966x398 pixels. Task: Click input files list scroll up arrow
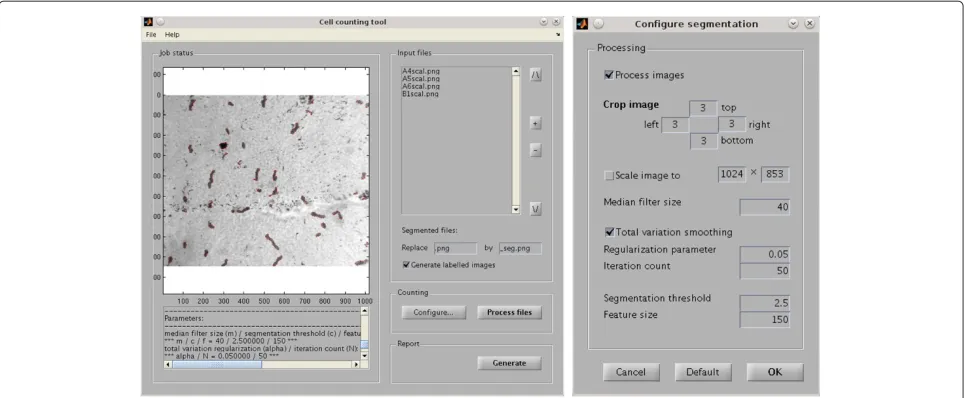tap(516, 71)
